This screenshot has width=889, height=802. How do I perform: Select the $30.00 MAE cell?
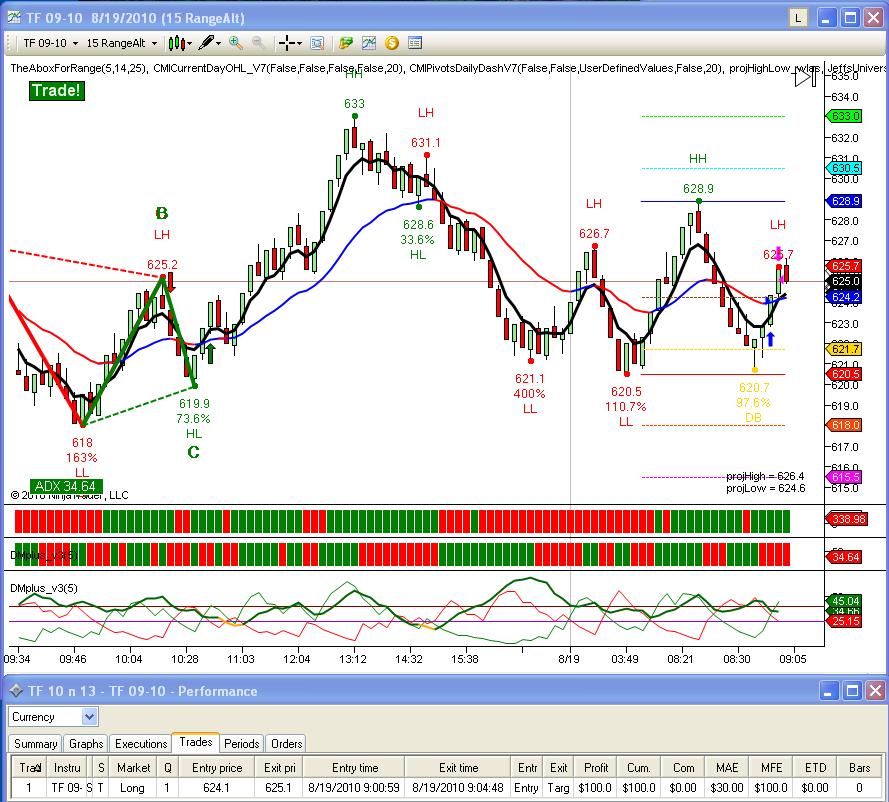pyautogui.click(x=727, y=788)
